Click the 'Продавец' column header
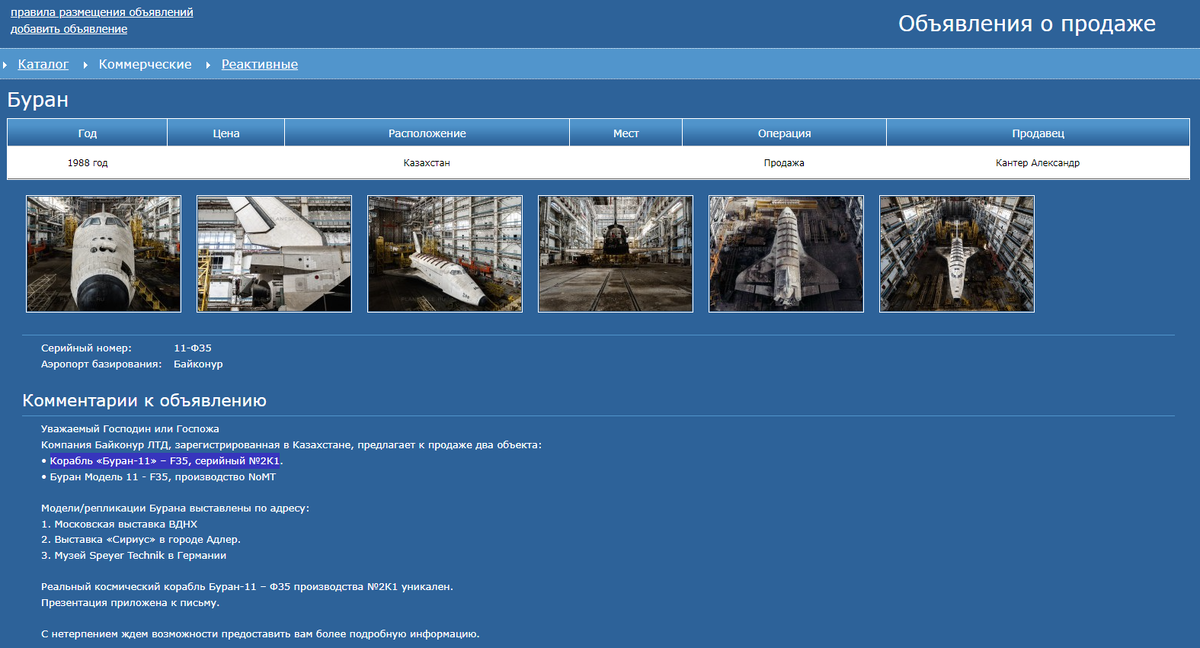1200x648 pixels. tap(1038, 133)
